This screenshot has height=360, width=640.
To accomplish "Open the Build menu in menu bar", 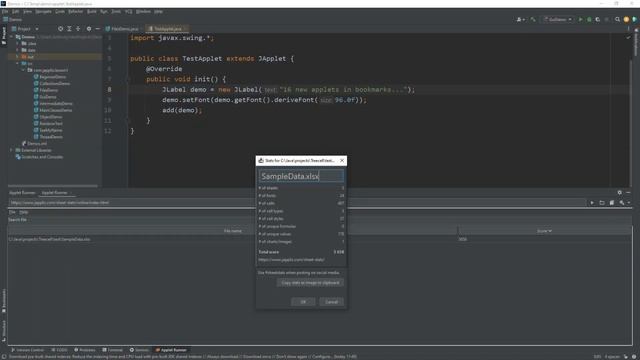I will [x=91, y=11].
